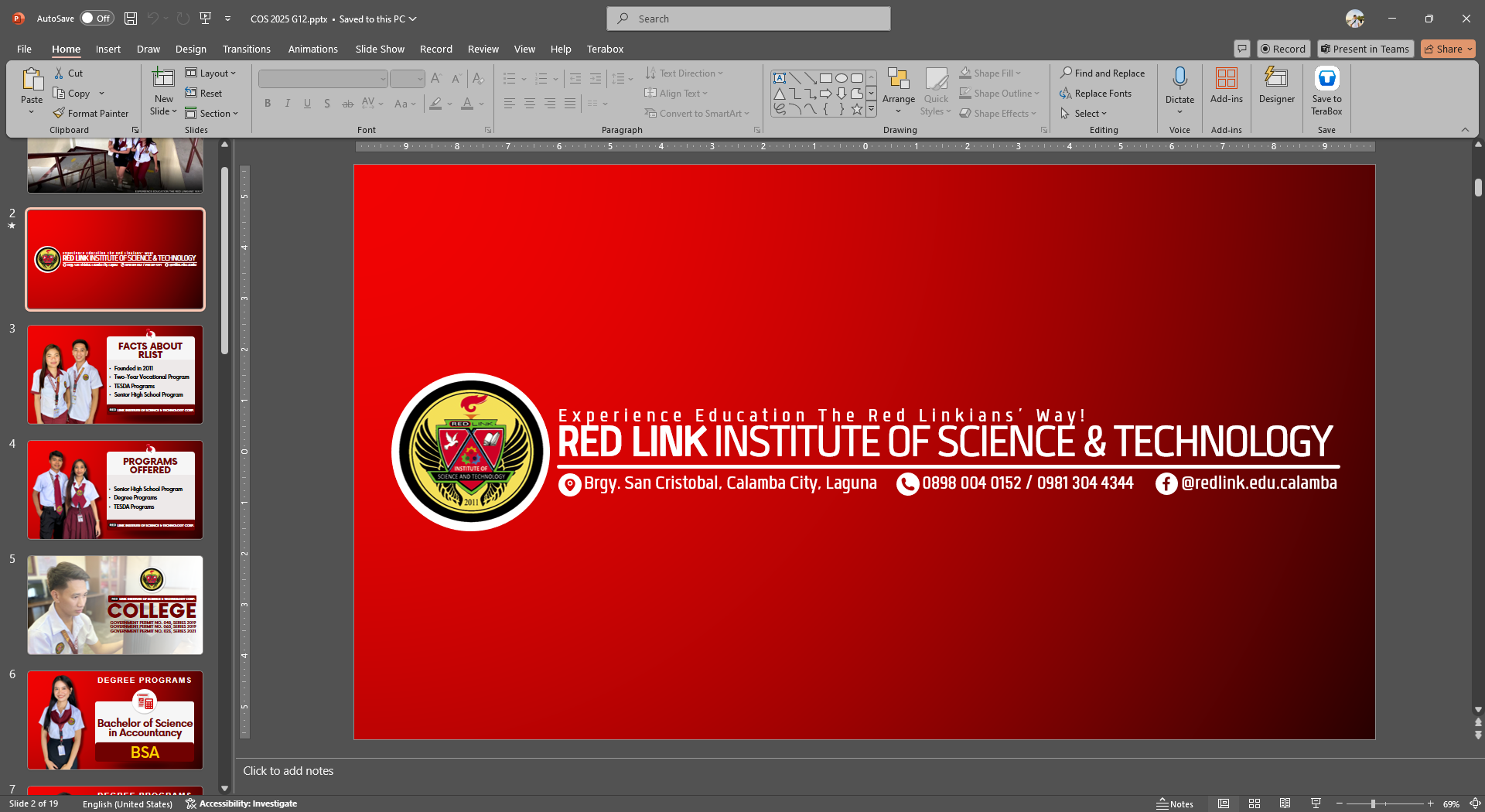Justify the paragraph text
The width and height of the screenshot is (1485, 812).
(x=570, y=103)
